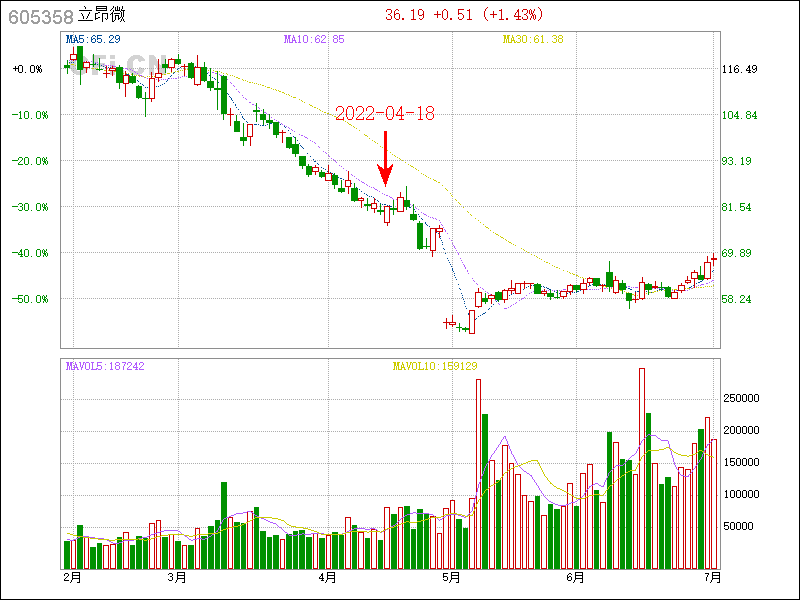Select the MA30:61.38 indicator label
This screenshot has width=800, height=600.
click(x=533, y=39)
